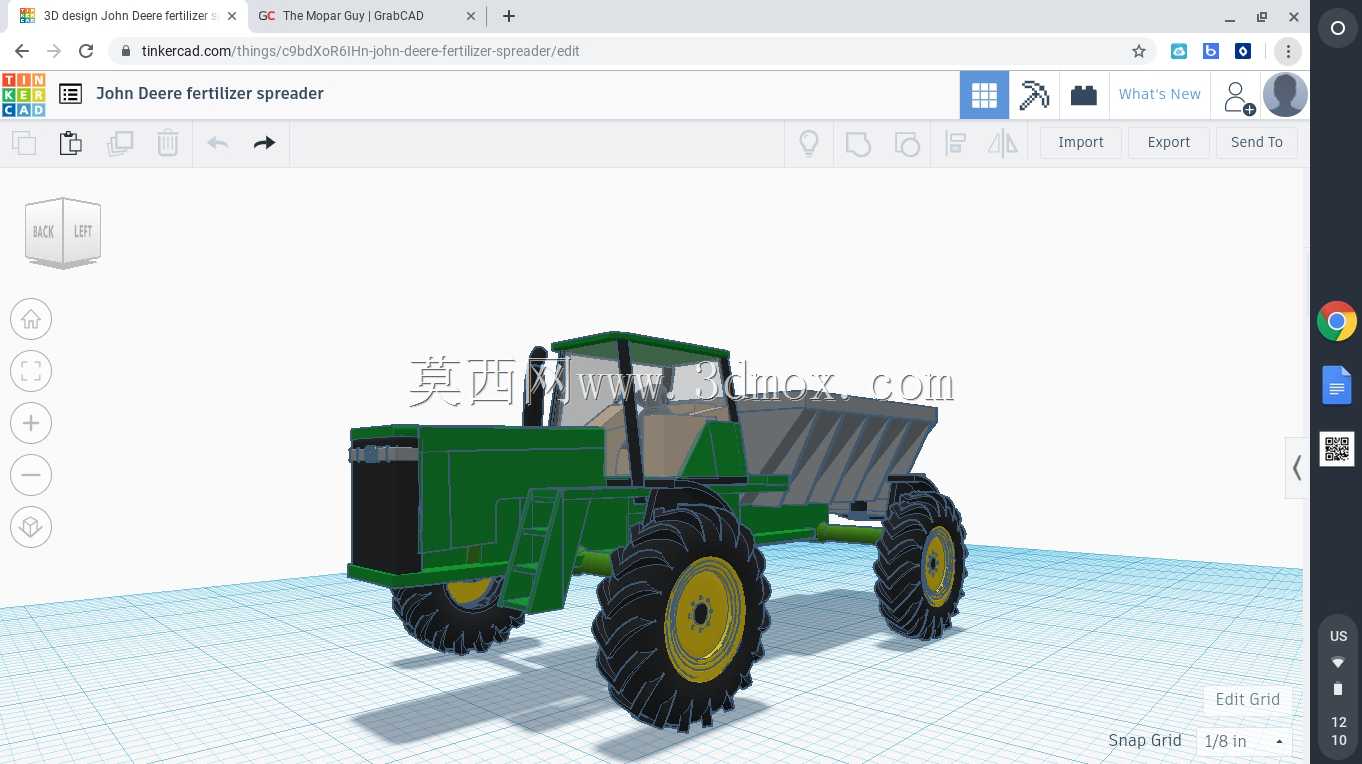Click the Delete trash icon
This screenshot has width=1362, height=764.
coord(168,143)
